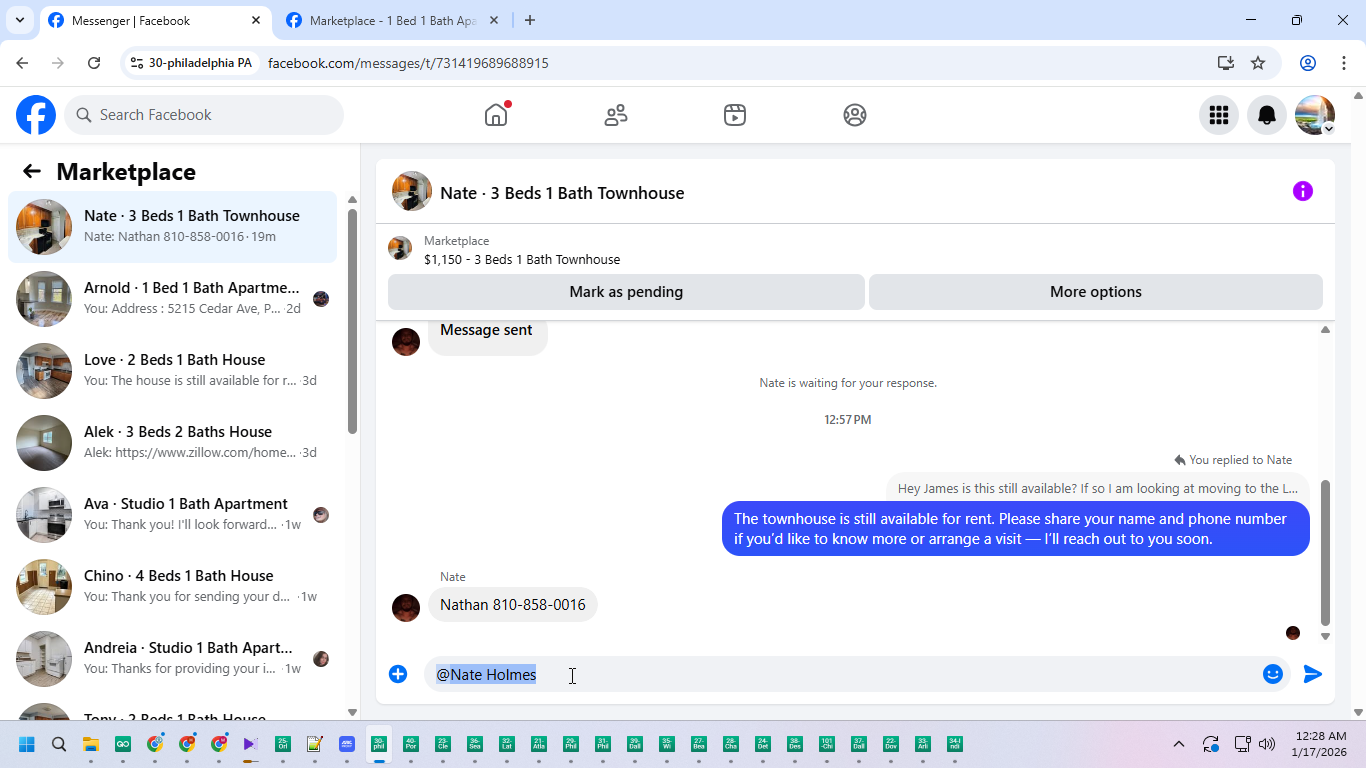Click the conversation list scrollbar
The width and height of the screenshot is (1366, 768).
(352, 321)
